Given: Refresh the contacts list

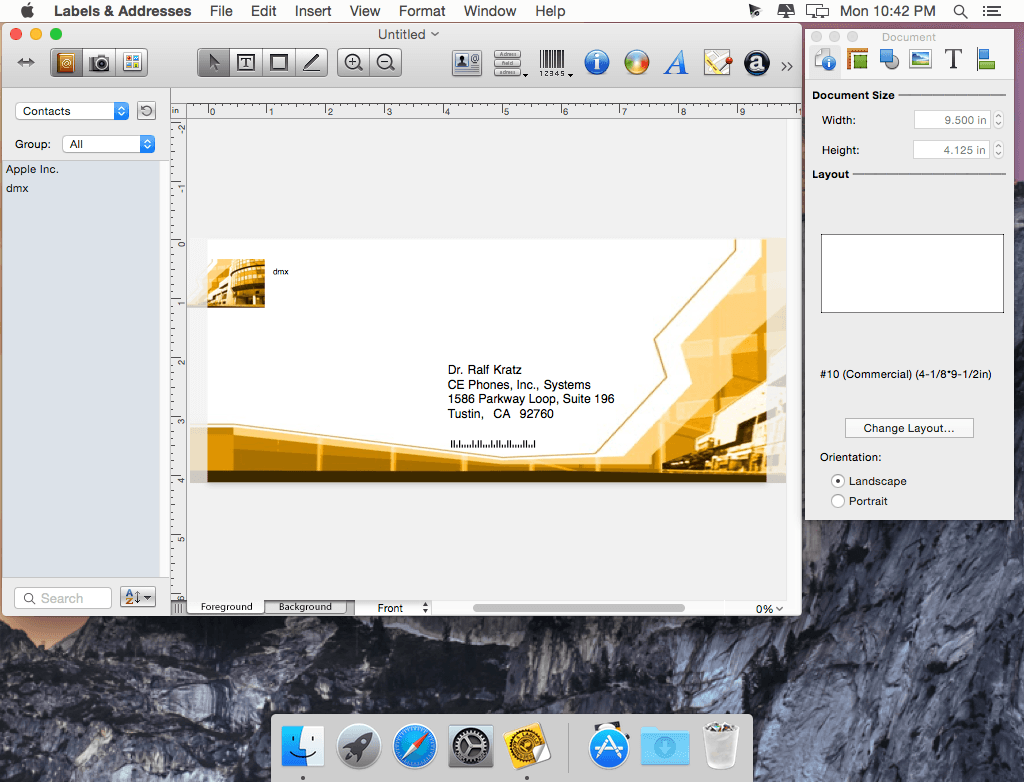Looking at the screenshot, I should coord(146,111).
